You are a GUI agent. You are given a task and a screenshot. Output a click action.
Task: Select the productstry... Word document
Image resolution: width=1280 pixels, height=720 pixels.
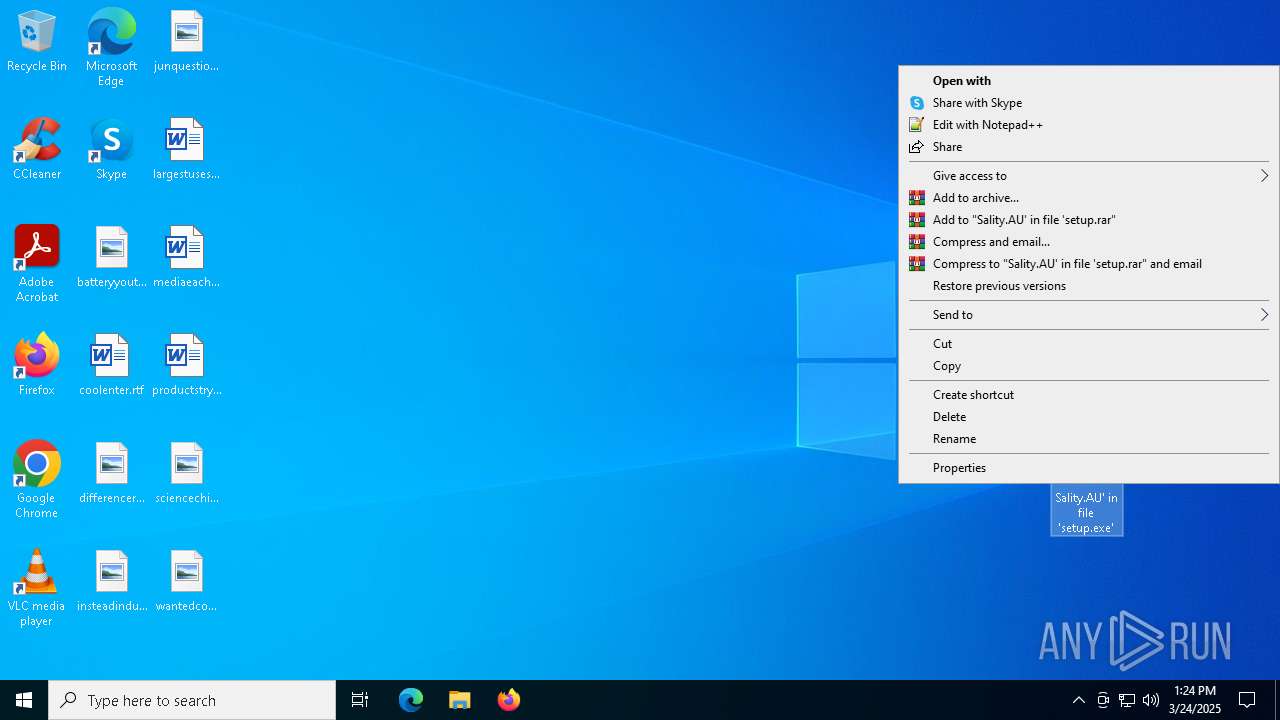tap(186, 366)
